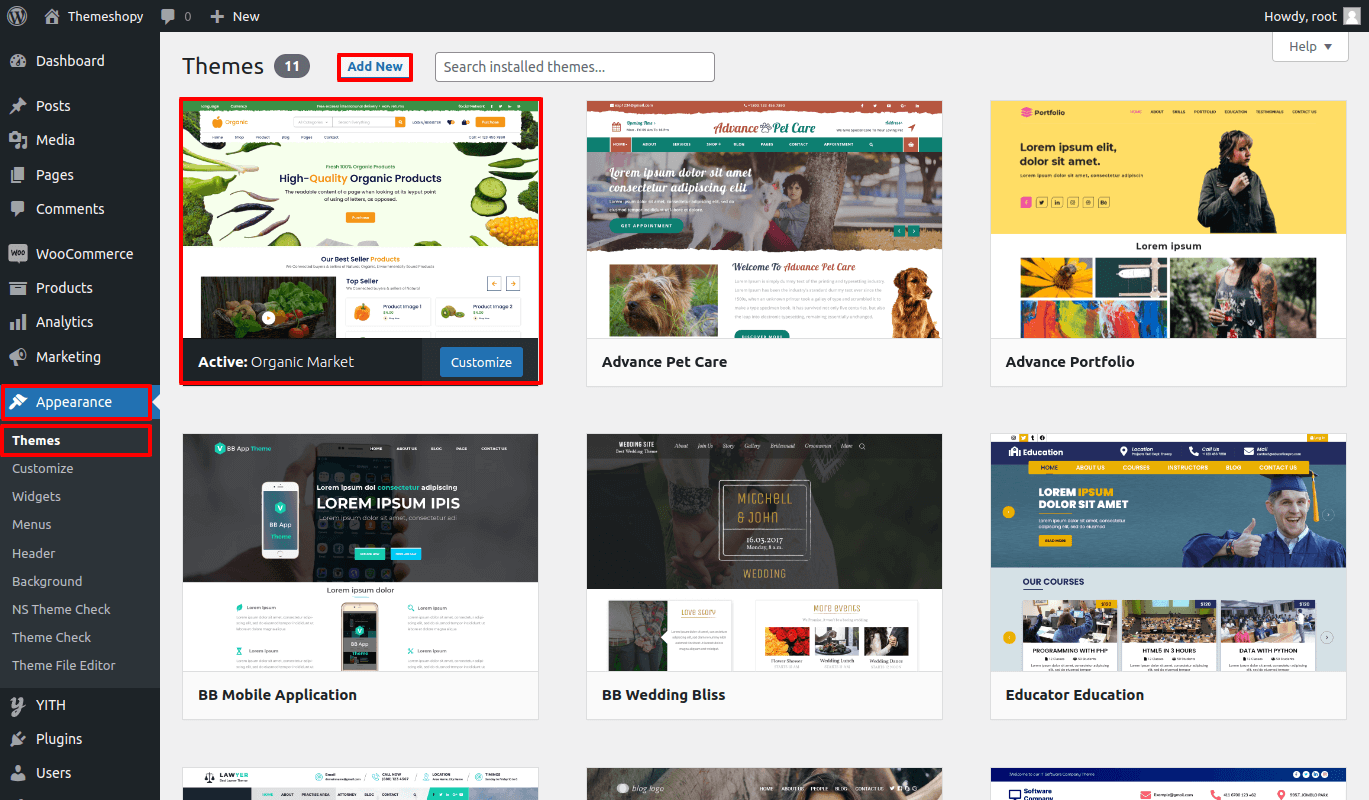The height and width of the screenshot is (800, 1369).
Task: Click the Marketing megaphone icon
Action: tap(18, 357)
